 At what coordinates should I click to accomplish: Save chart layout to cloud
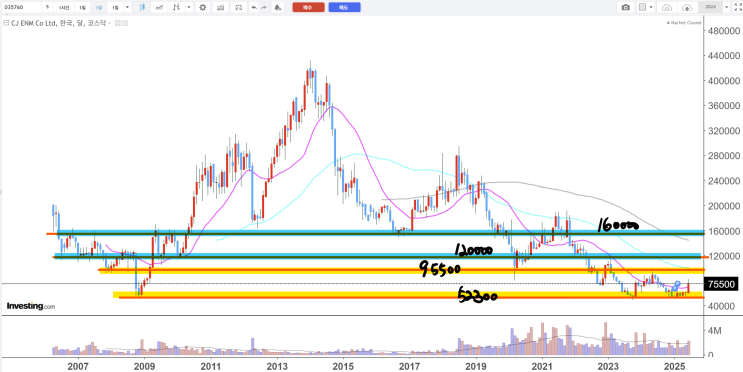point(687,7)
